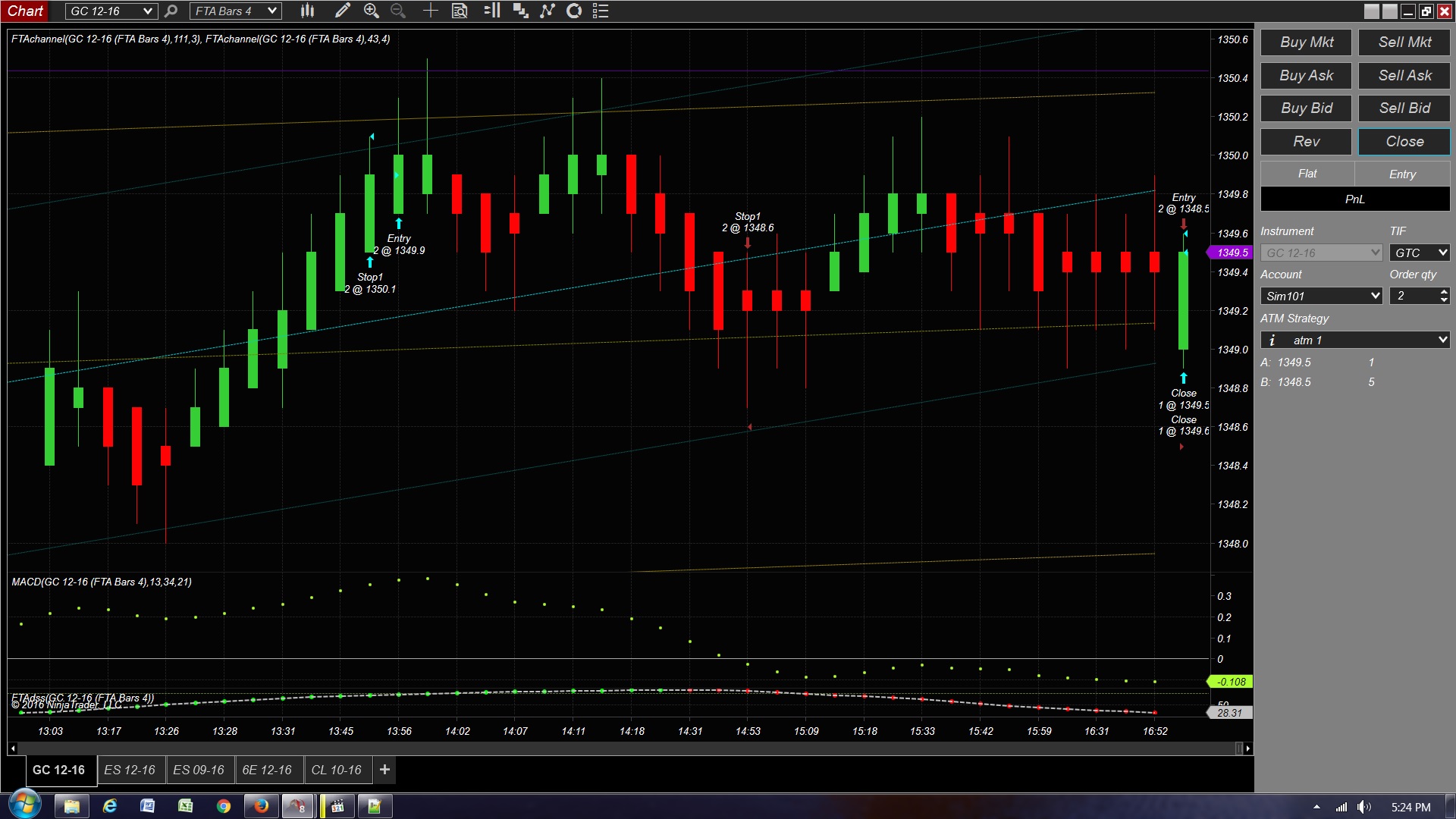The width and height of the screenshot is (1456, 819).
Task: Switch to the ES 12-16 tab
Action: 130,770
